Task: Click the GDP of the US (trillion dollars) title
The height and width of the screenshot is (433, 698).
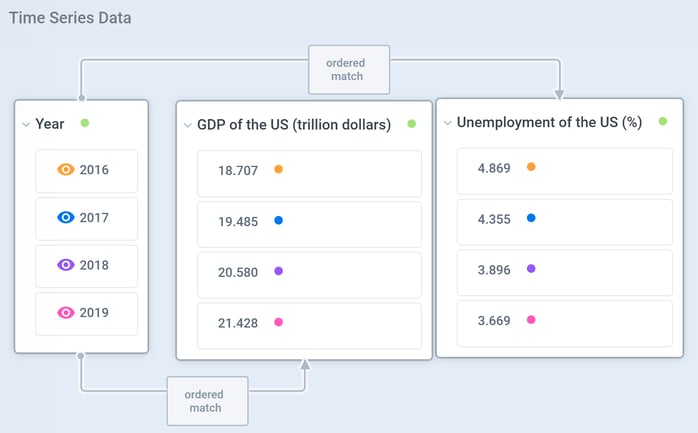Action: [x=294, y=125]
